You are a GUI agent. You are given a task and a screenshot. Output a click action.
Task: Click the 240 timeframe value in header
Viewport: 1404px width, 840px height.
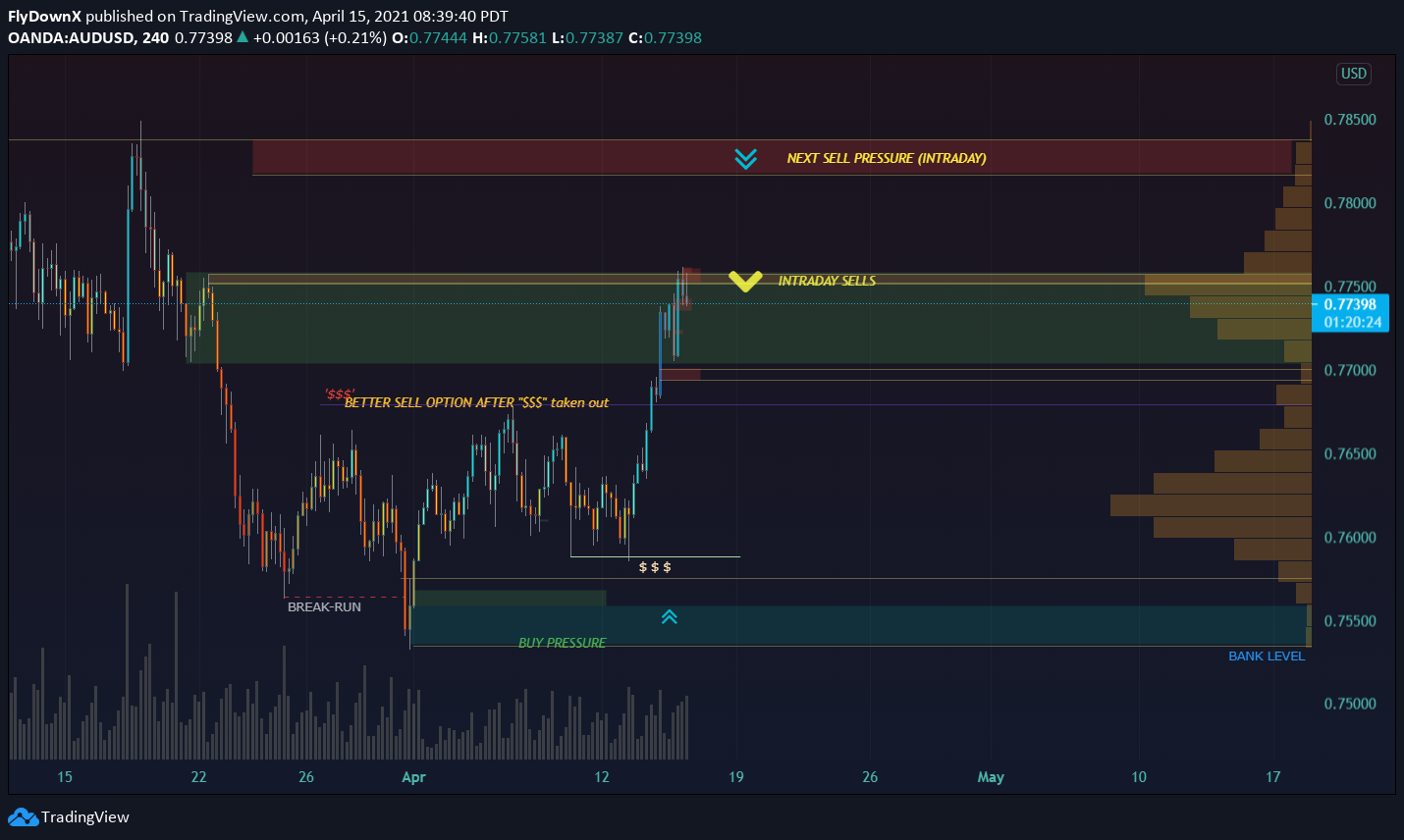click(x=155, y=37)
